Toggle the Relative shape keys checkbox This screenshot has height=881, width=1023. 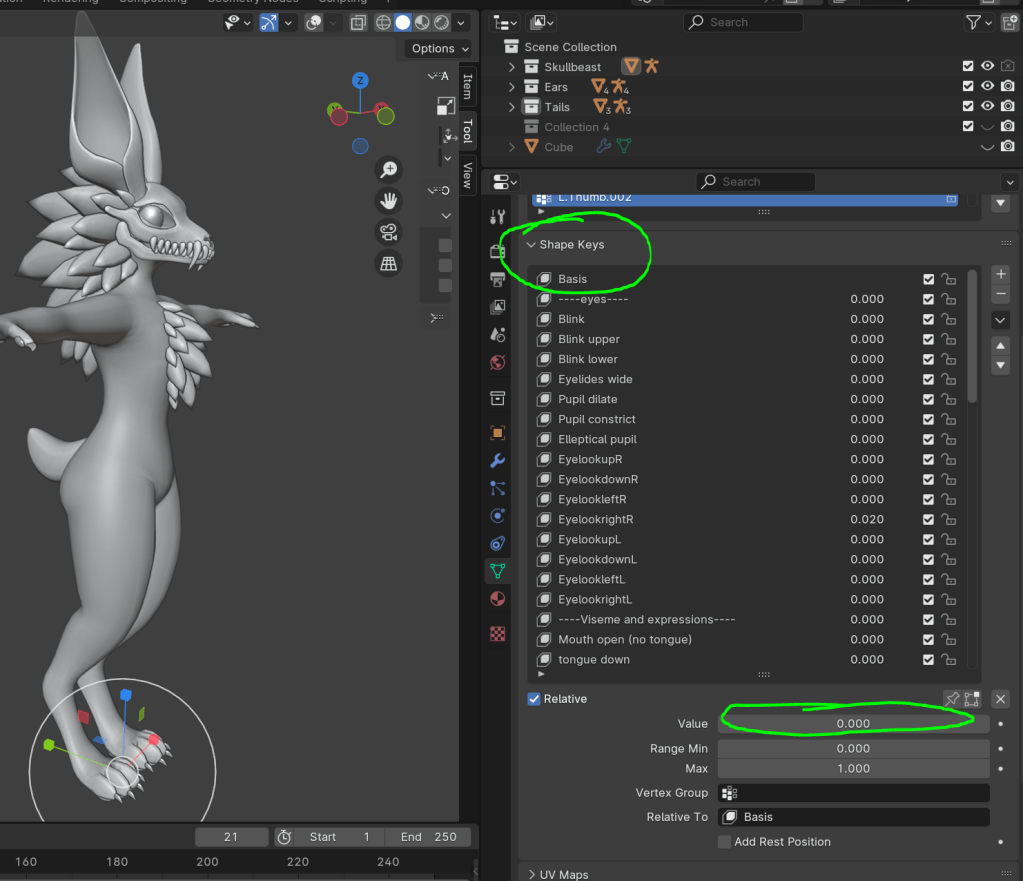point(534,699)
